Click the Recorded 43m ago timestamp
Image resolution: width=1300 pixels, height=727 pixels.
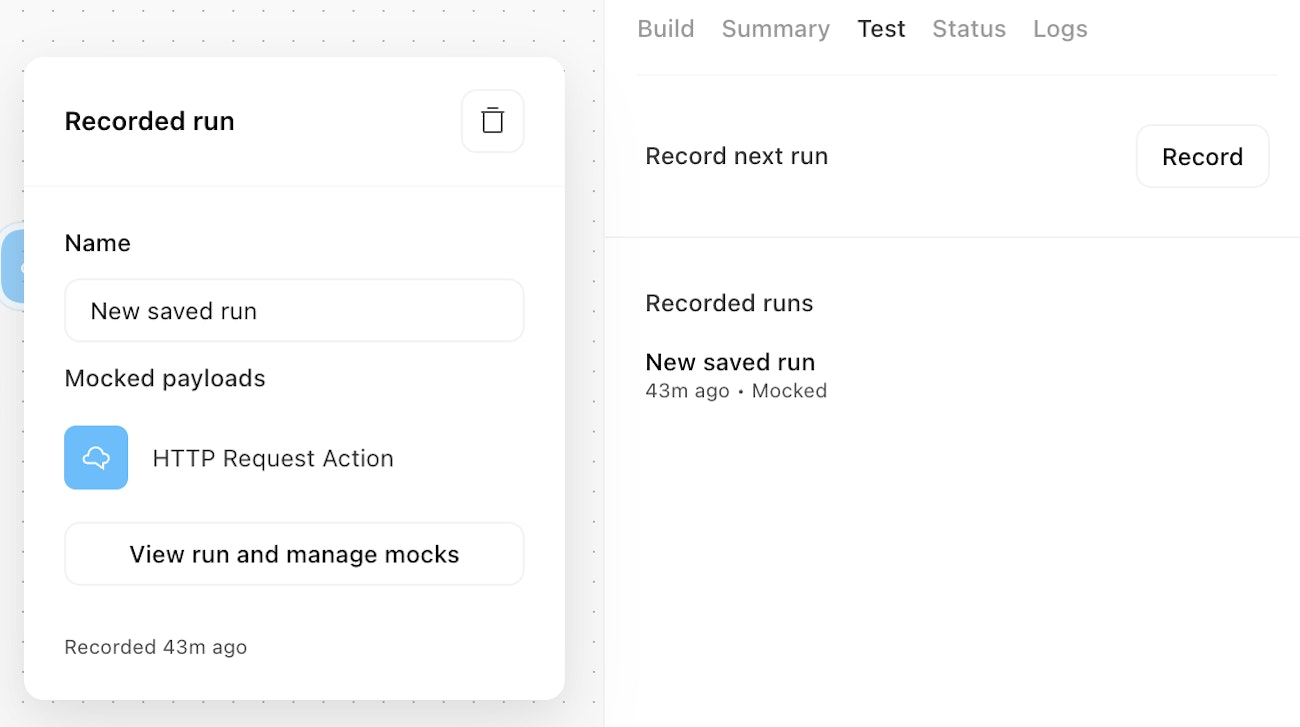pos(156,647)
